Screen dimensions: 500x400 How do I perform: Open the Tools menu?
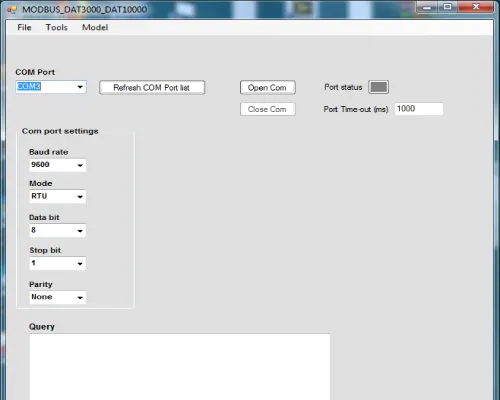(x=57, y=27)
